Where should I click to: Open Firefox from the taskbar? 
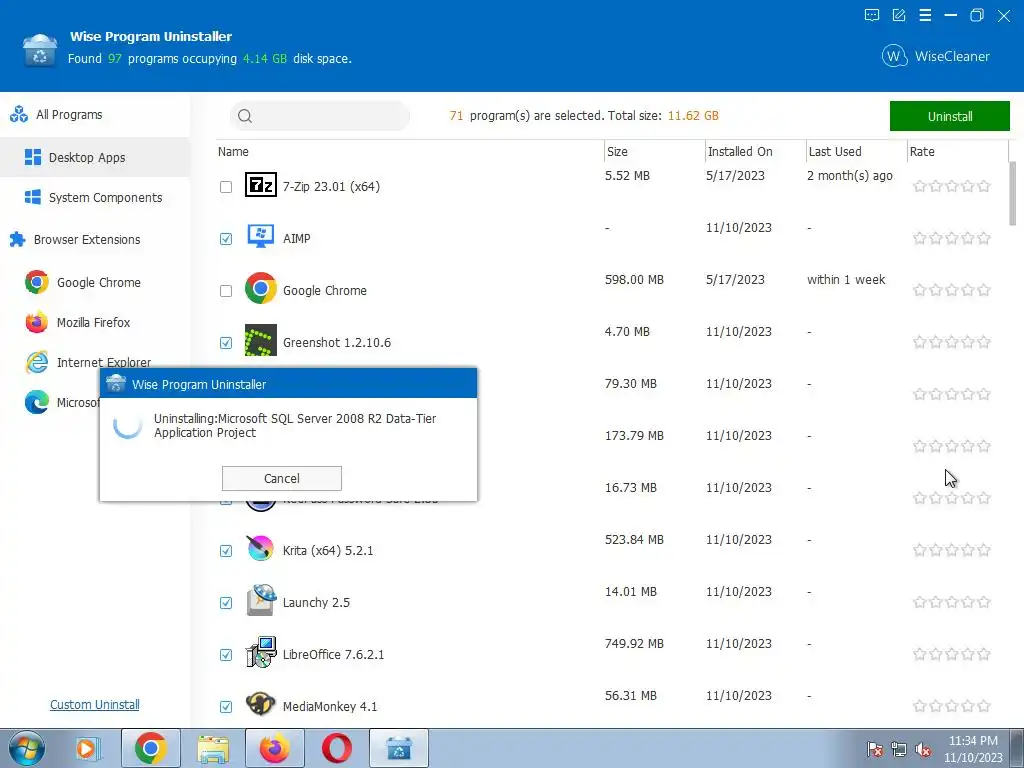point(275,748)
